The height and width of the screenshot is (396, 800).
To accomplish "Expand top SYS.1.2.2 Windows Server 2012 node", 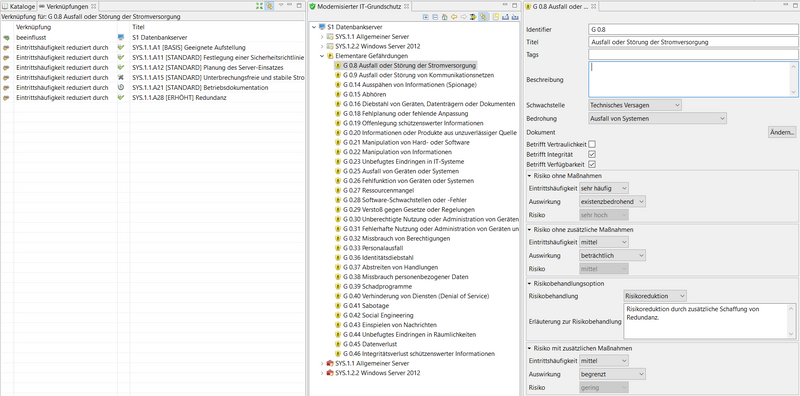I will click(321, 46).
